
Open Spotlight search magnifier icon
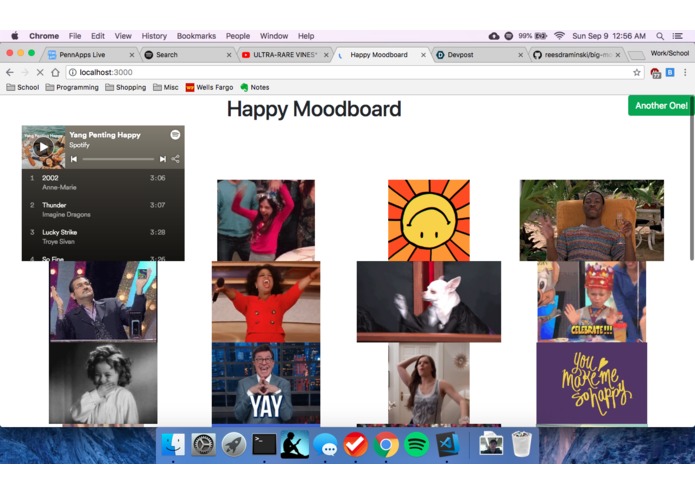[x=660, y=36]
